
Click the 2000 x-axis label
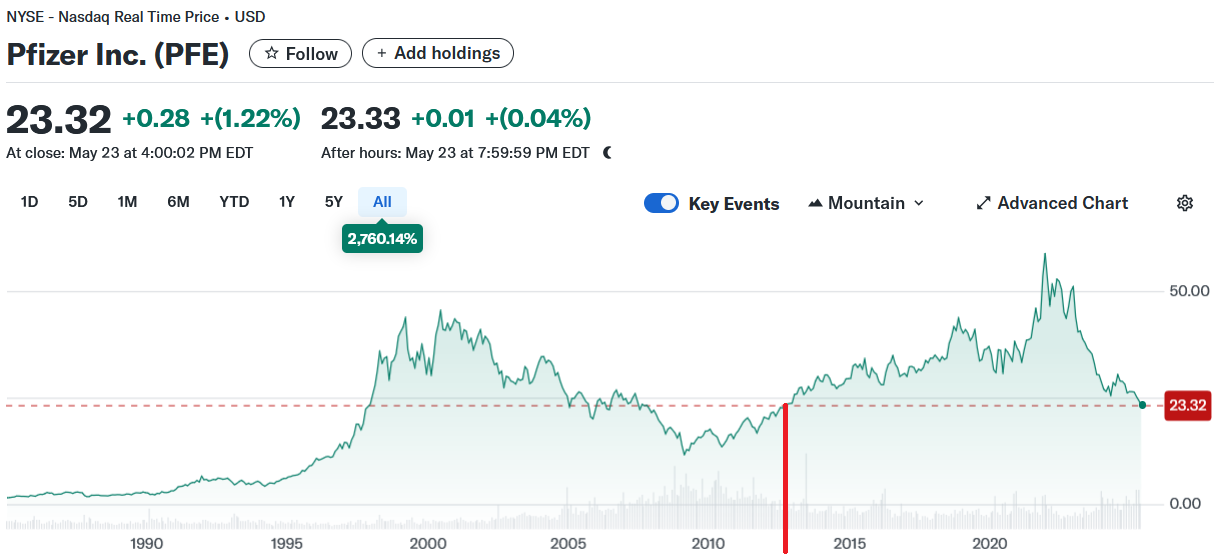(428, 543)
